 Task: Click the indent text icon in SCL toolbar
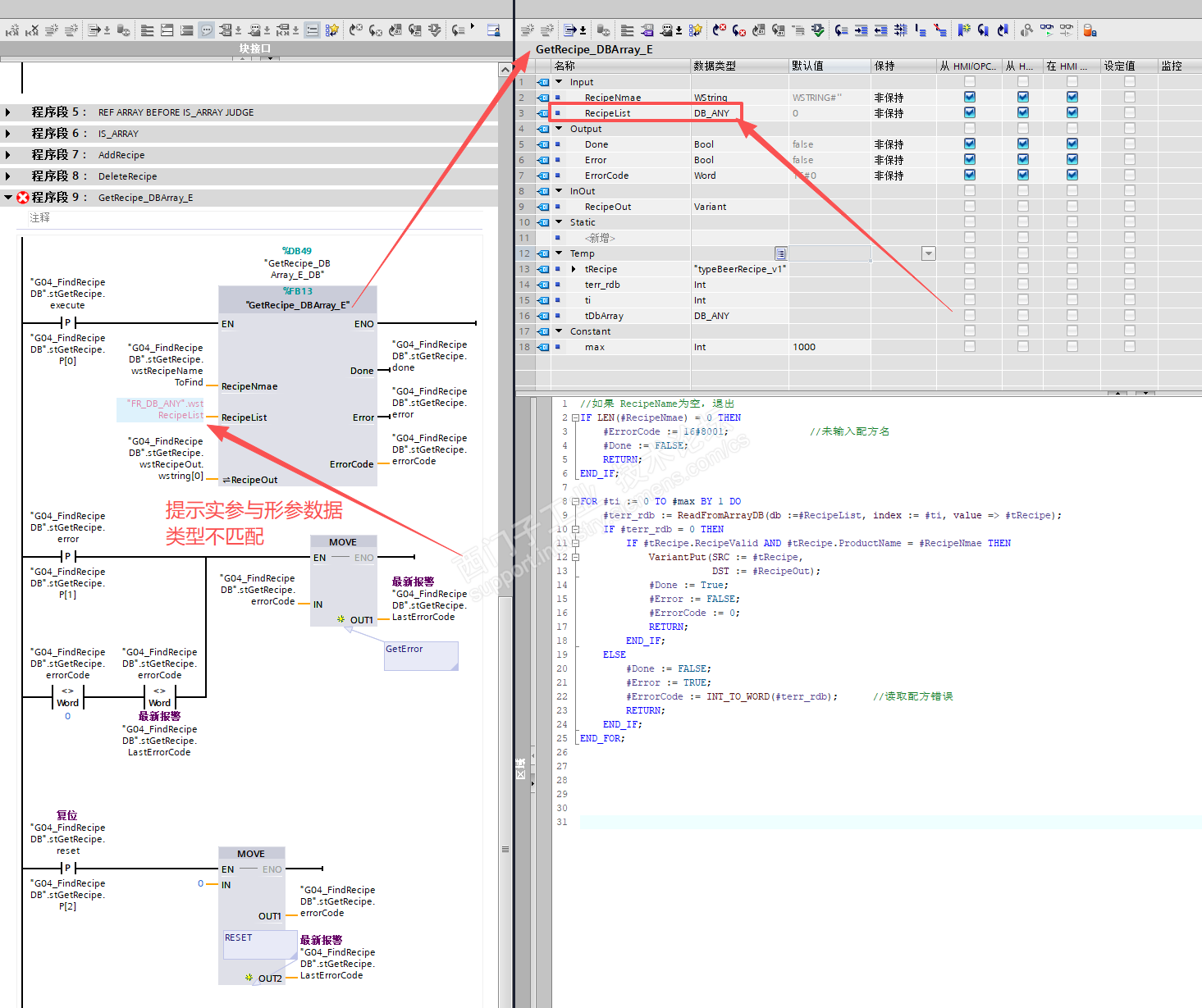click(861, 30)
